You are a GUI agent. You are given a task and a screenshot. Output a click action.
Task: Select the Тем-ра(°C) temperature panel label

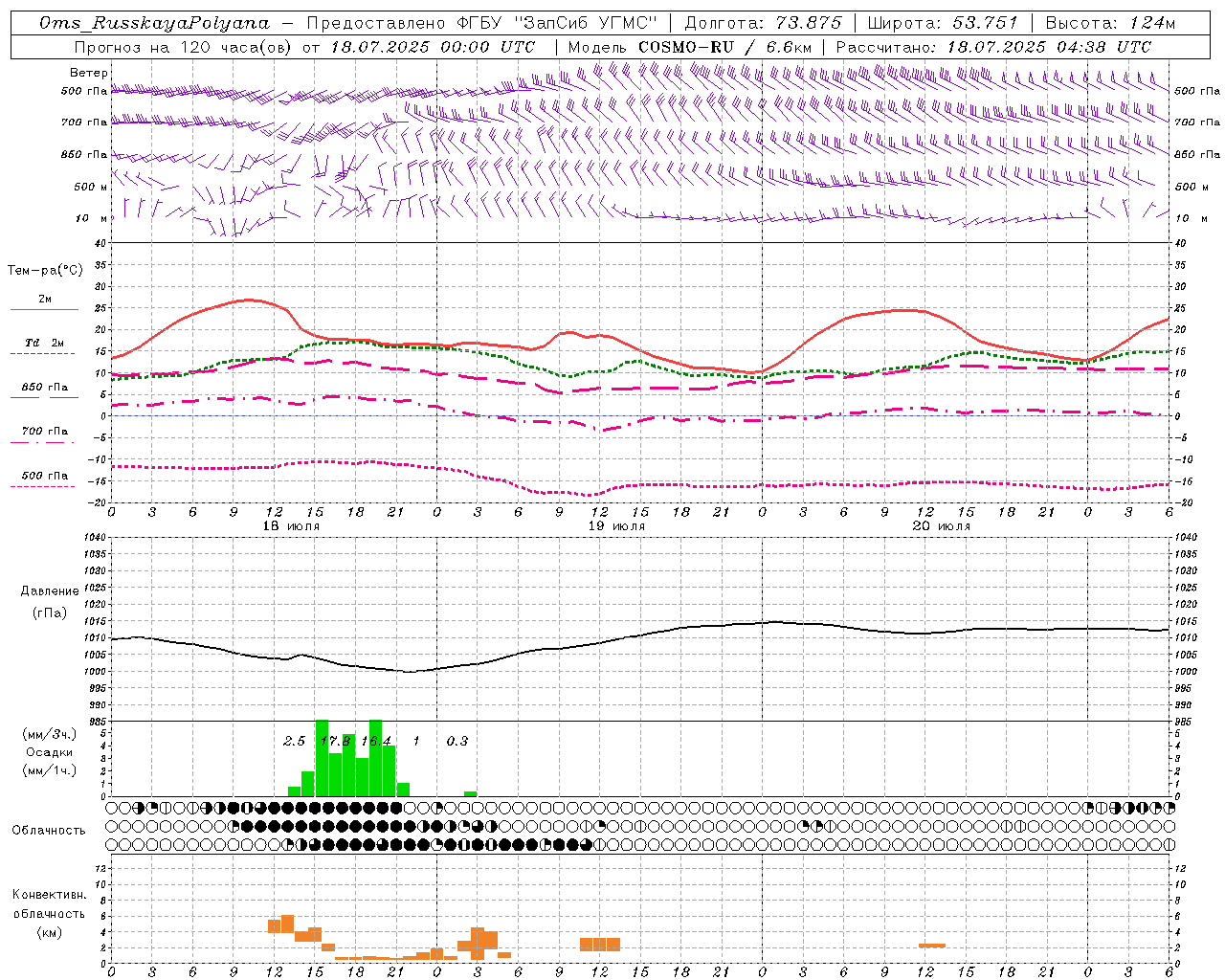[x=45, y=271]
